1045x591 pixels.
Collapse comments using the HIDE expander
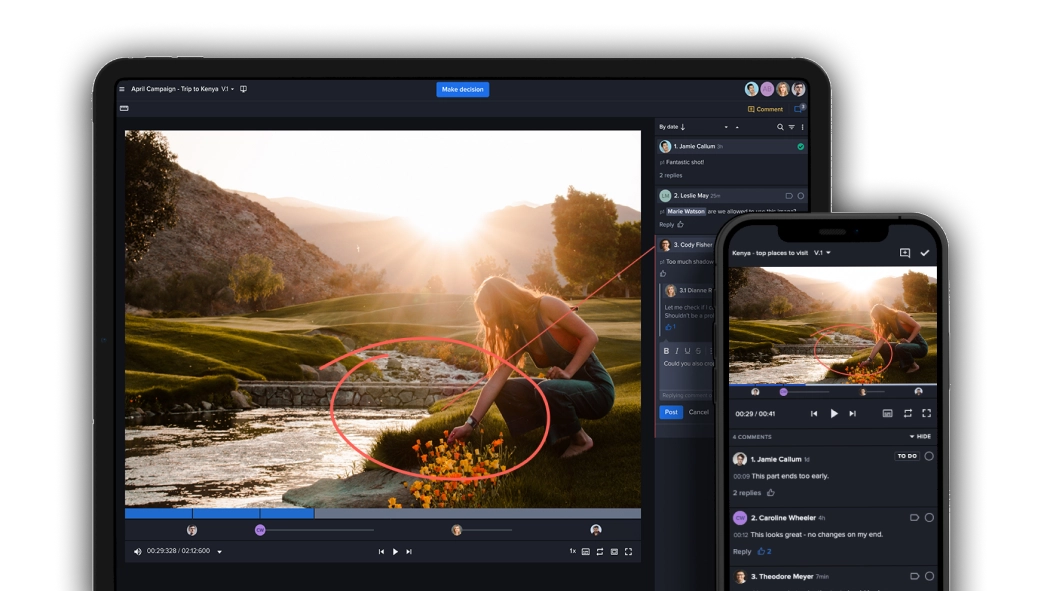click(x=919, y=437)
